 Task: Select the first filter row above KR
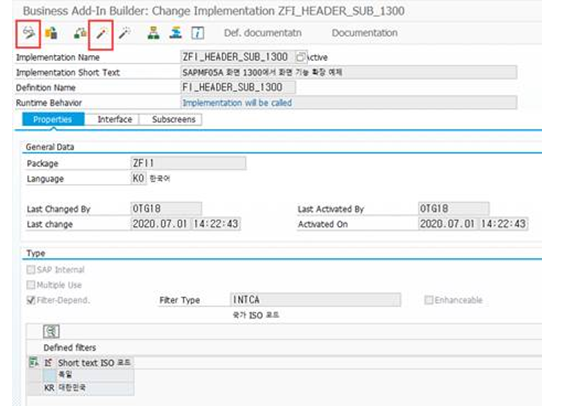(80, 375)
